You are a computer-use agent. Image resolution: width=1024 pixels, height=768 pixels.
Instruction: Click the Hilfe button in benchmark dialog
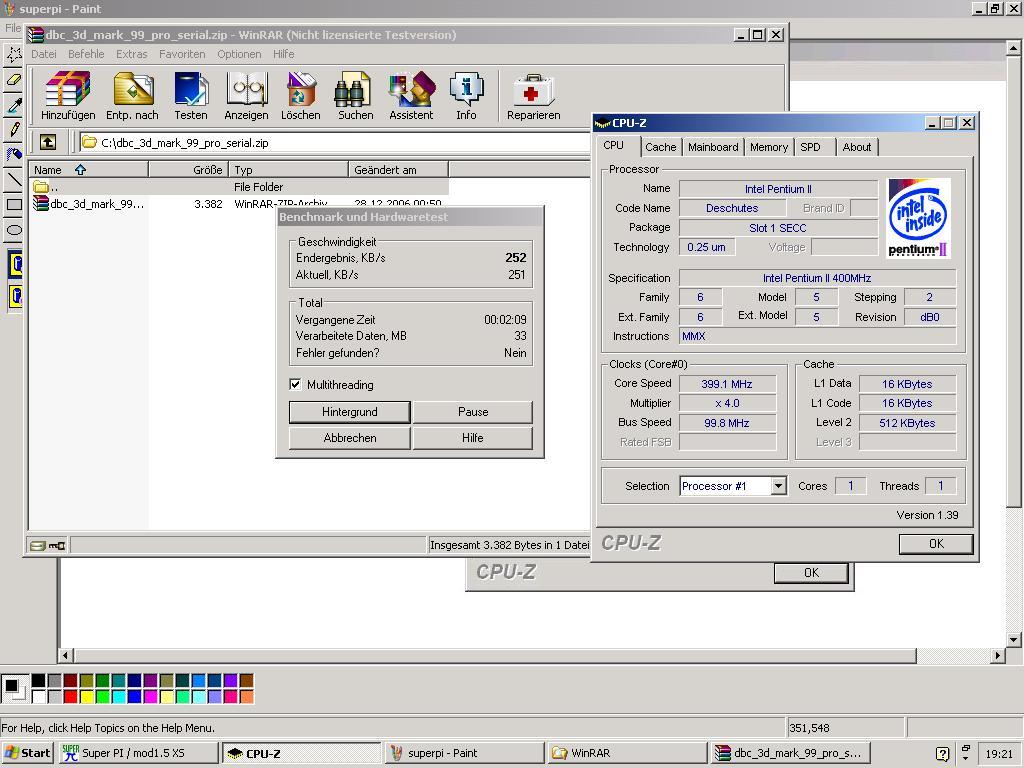[473, 438]
